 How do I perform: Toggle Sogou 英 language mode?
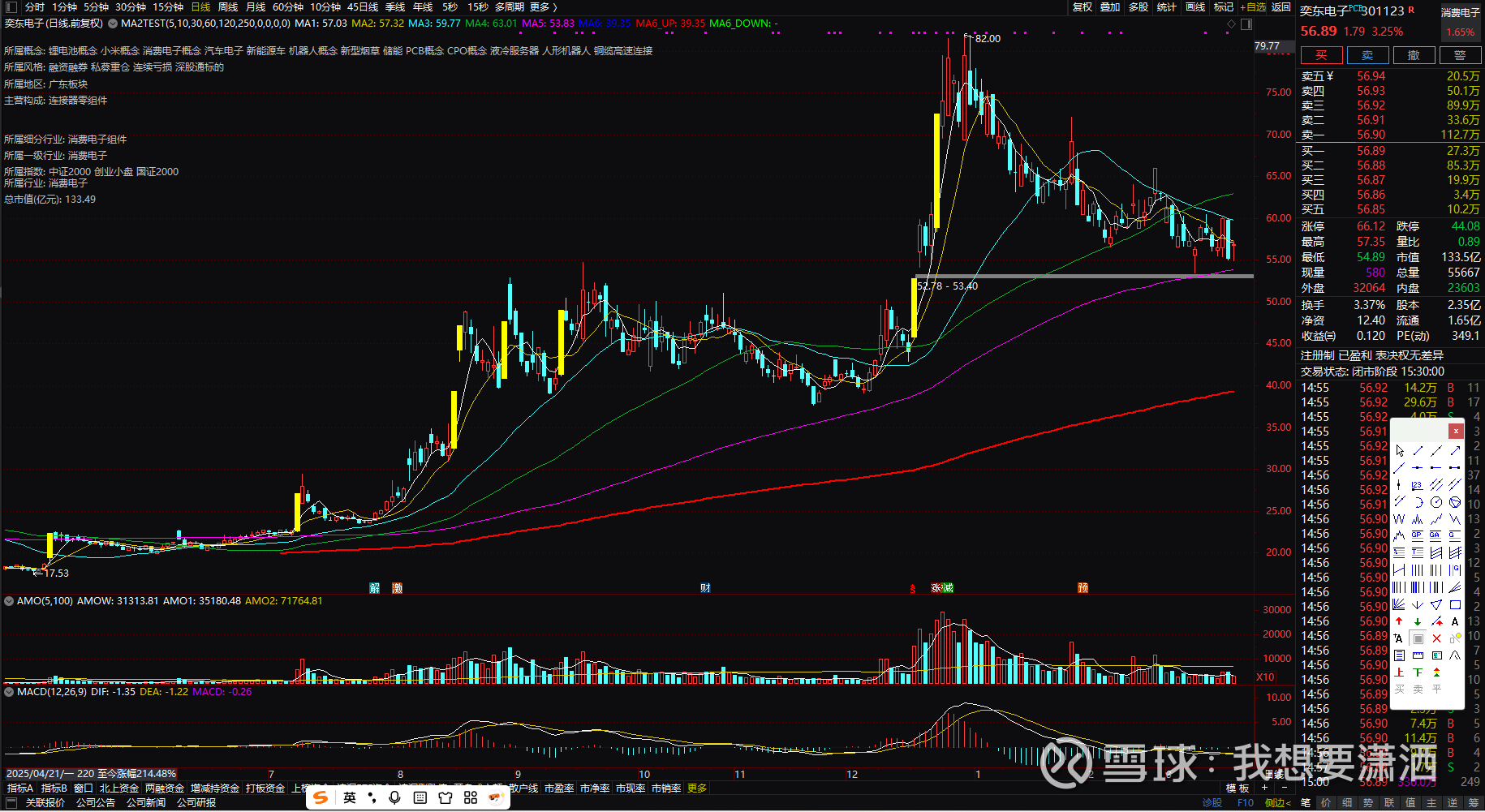pos(350,797)
